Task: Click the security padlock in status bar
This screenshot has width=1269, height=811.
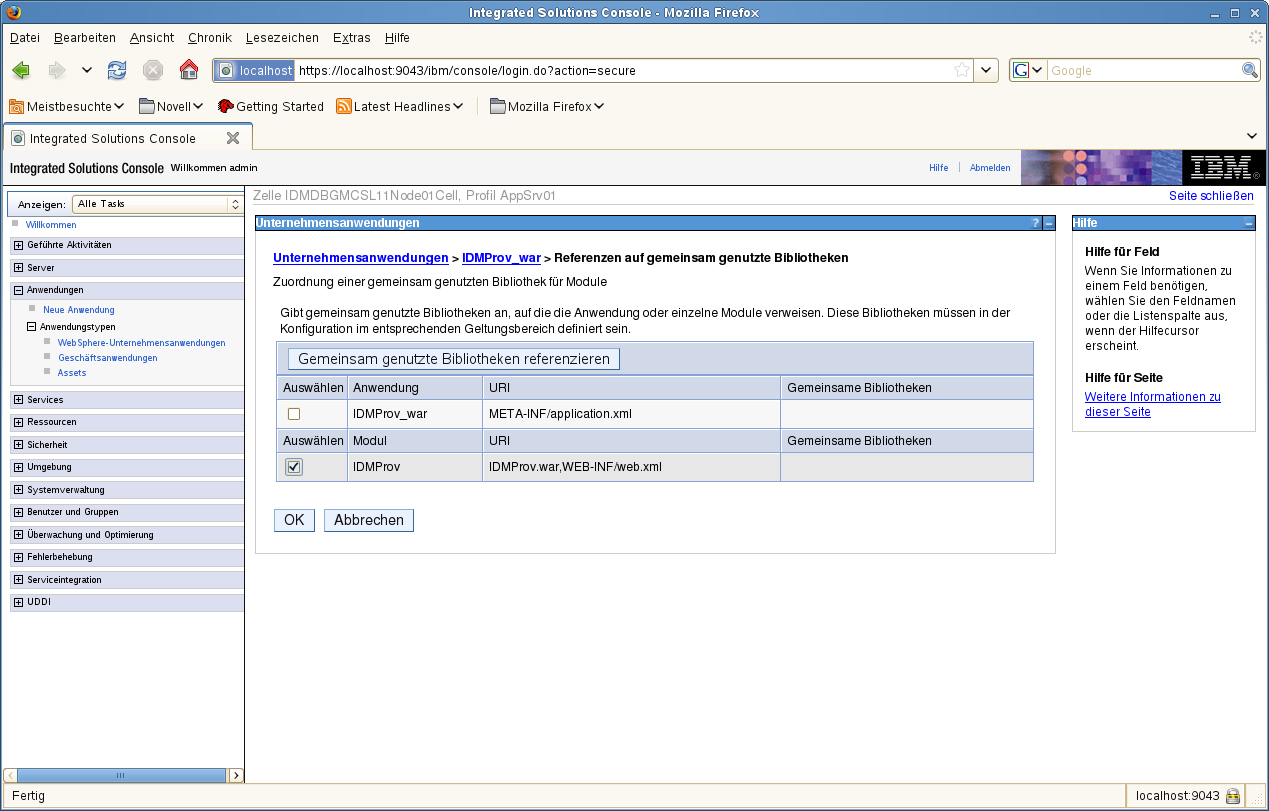Action: pyautogui.click(x=1233, y=796)
